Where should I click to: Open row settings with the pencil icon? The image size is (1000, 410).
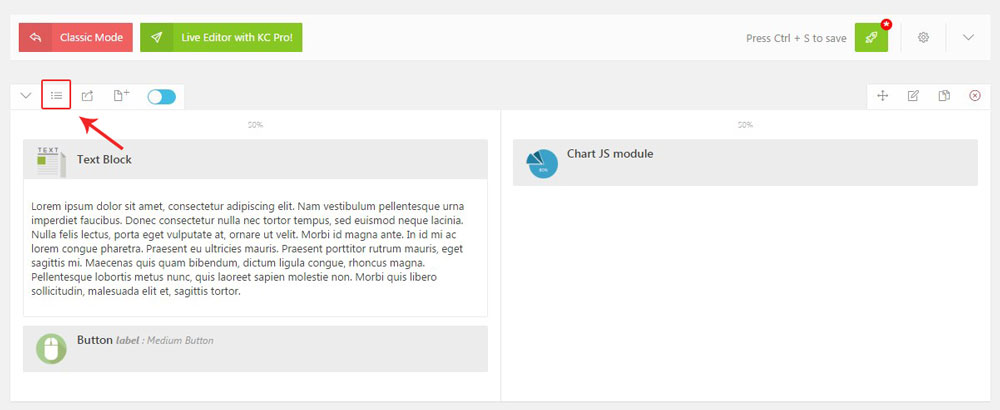pyautogui.click(x=913, y=96)
